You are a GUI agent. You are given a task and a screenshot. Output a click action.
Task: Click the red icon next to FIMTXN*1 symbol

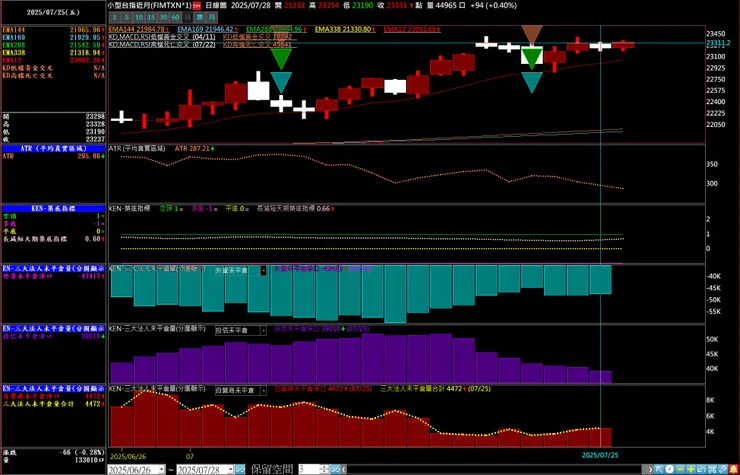click(x=196, y=6)
